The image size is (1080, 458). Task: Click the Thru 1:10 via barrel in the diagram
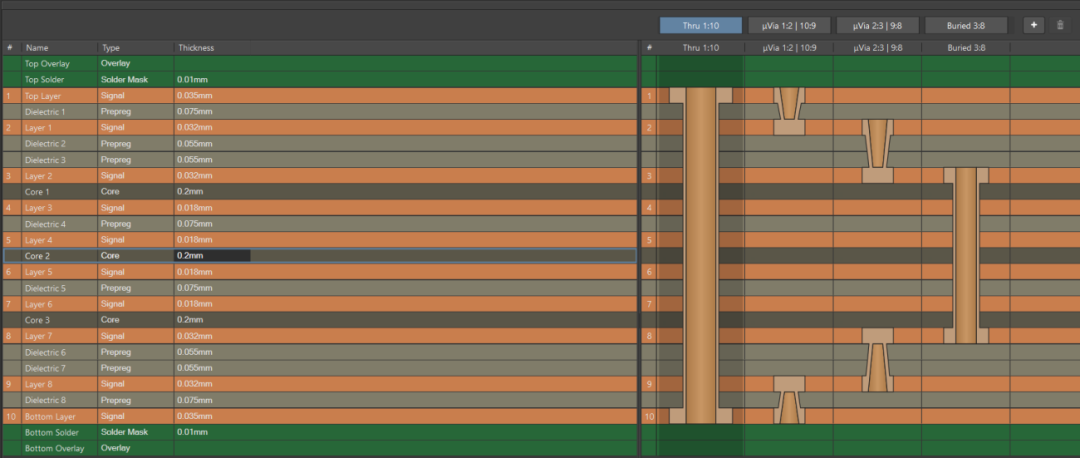point(700,255)
